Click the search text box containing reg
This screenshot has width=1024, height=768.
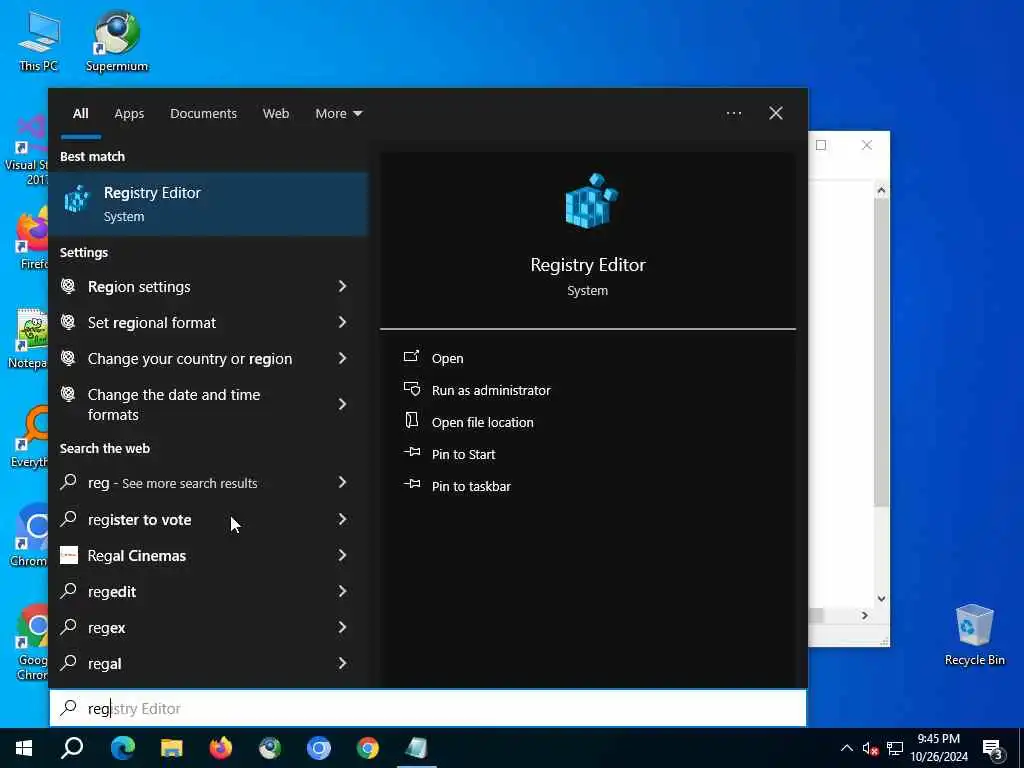click(x=428, y=708)
